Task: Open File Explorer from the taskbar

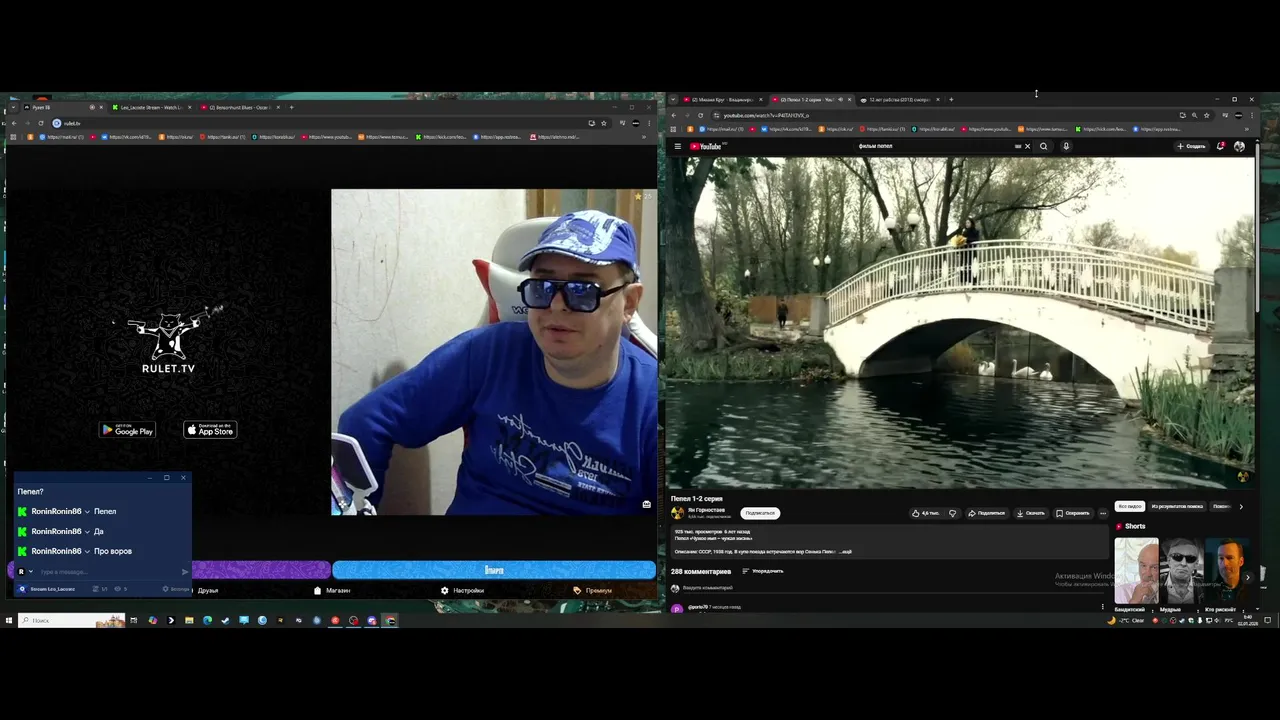Action: (x=189, y=620)
